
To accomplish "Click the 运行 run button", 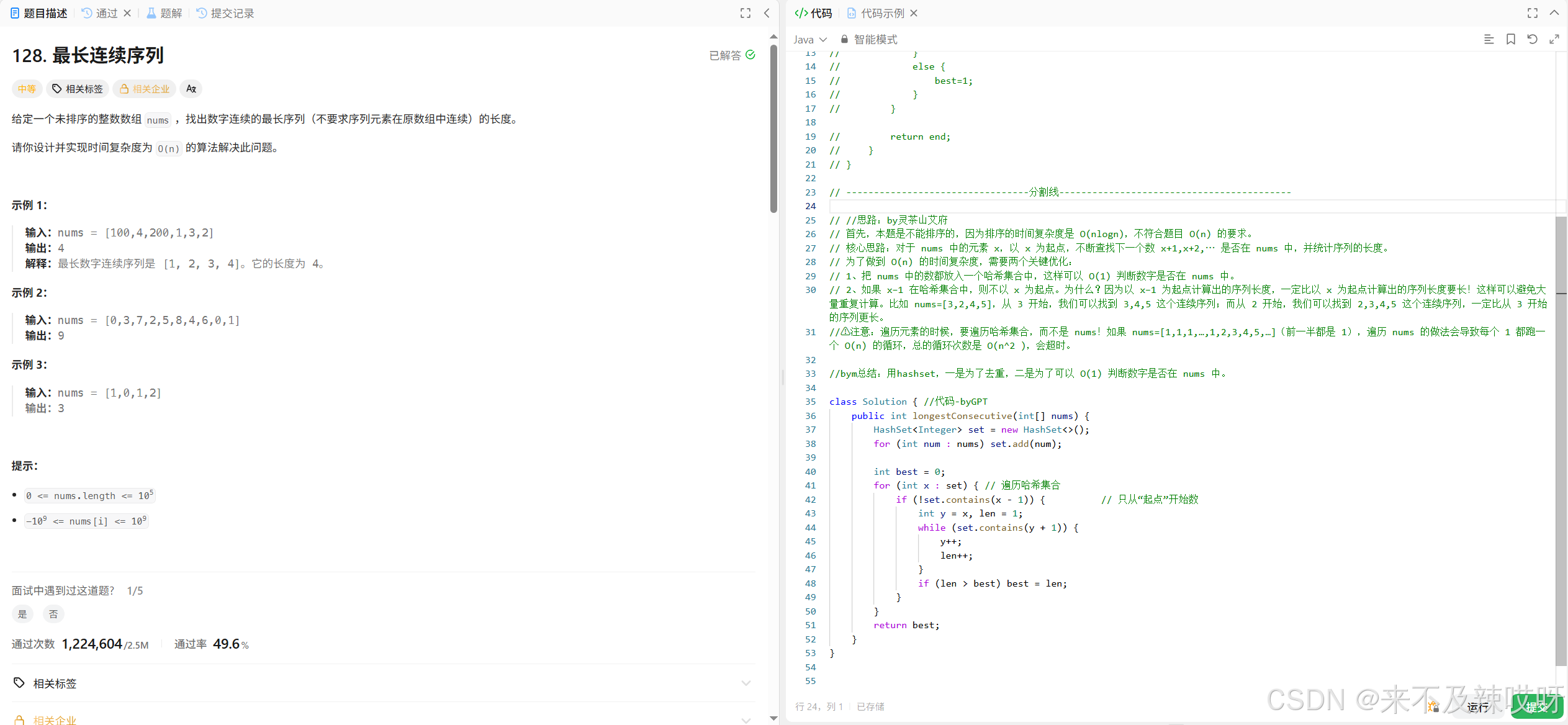I will (x=1477, y=707).
